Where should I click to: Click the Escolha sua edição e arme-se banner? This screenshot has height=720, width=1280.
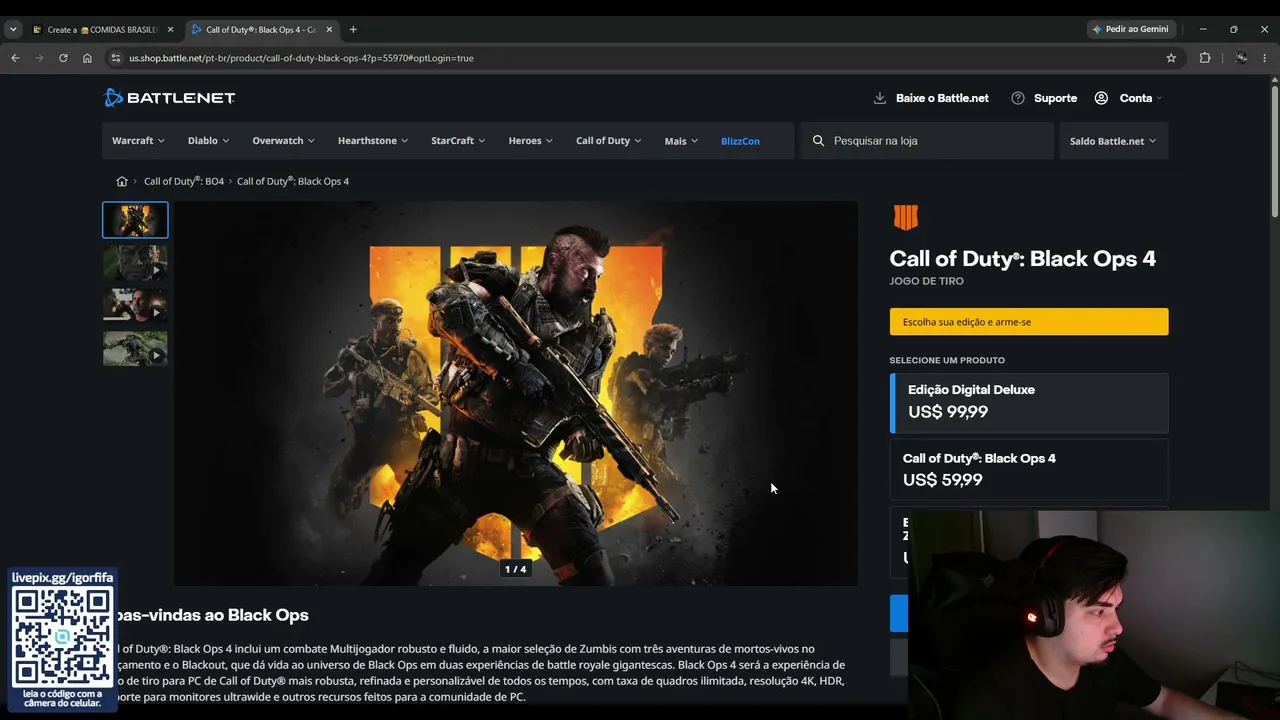1029,322
